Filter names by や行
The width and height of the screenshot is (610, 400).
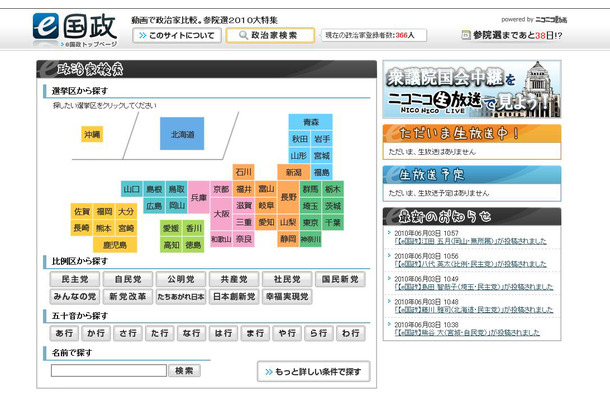pyautogui.click(x=287, y=333)
